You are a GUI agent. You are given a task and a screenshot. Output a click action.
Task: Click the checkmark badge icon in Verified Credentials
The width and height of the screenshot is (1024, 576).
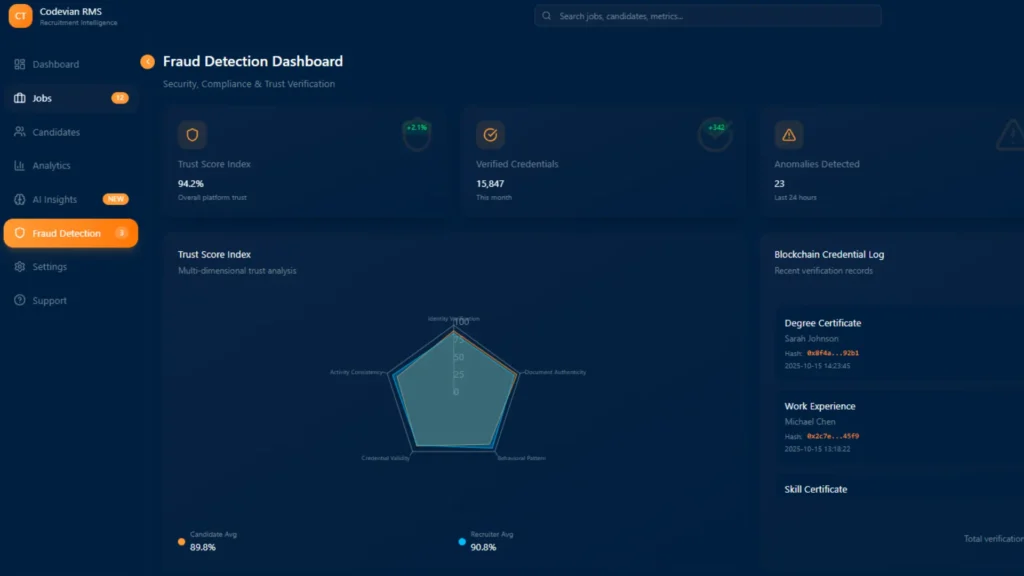click(x=490, y=135)
